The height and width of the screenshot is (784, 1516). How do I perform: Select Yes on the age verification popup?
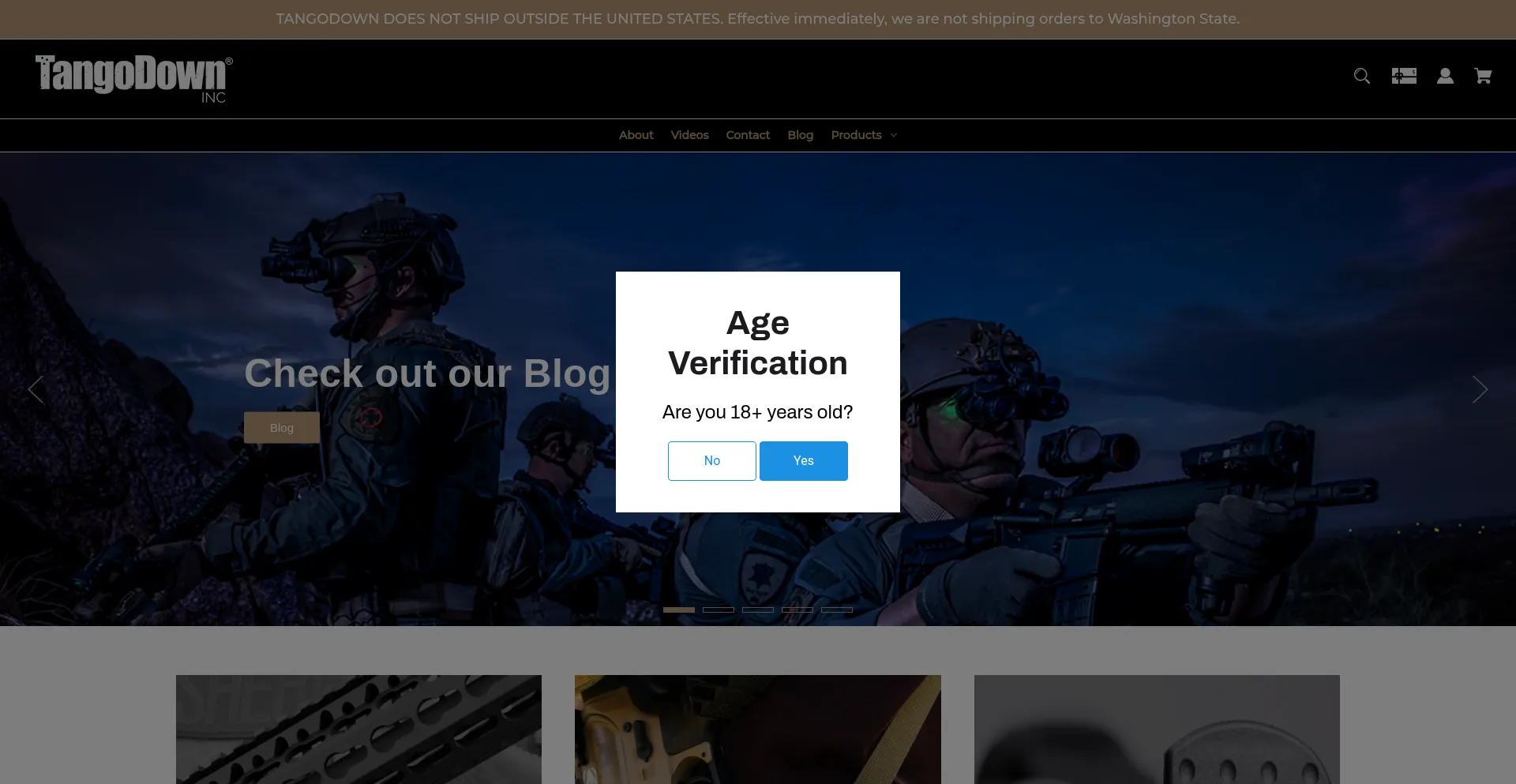(x=803, y=460)
